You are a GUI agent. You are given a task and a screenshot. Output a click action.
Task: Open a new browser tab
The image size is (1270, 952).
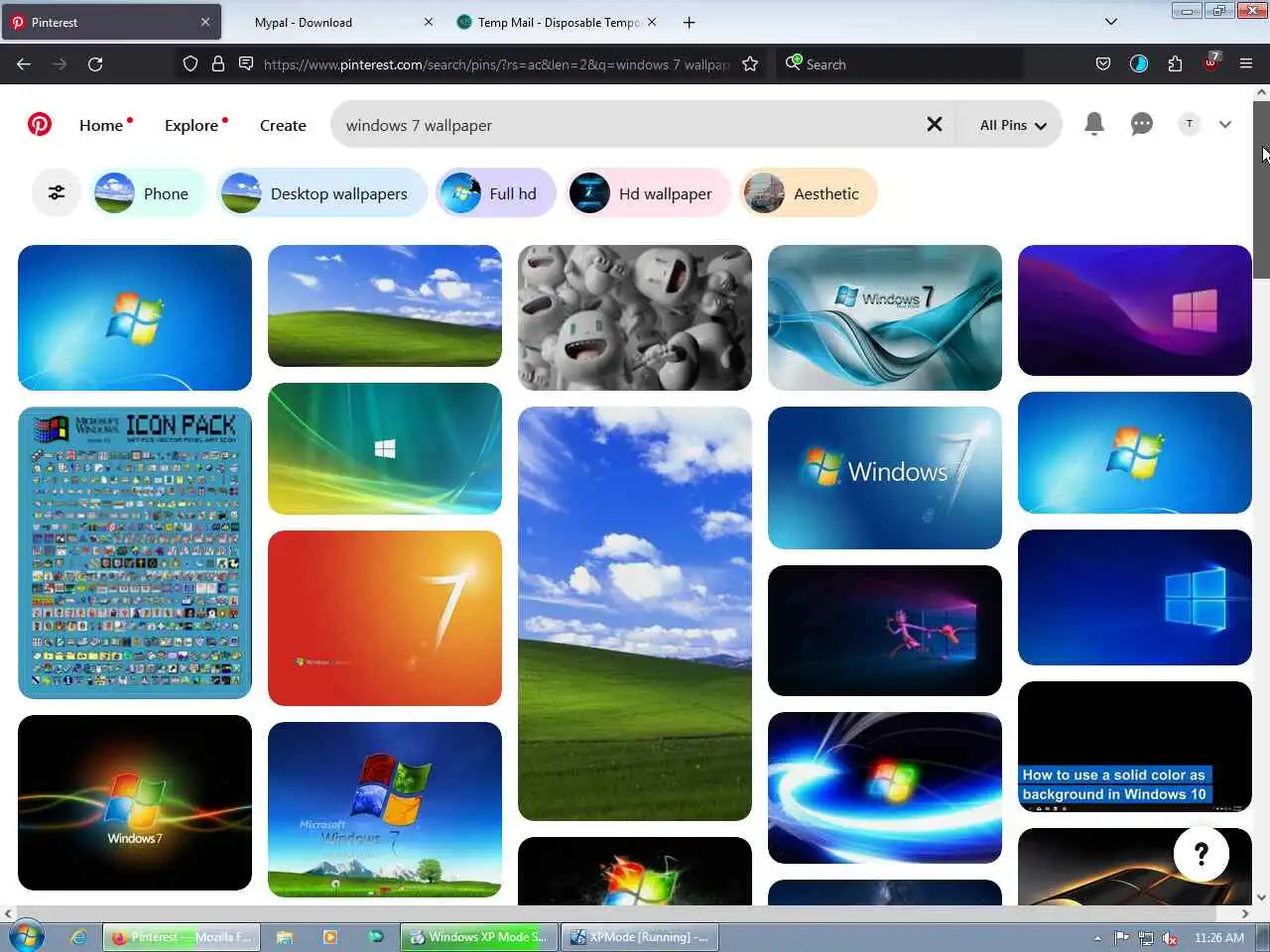(690, 22)
